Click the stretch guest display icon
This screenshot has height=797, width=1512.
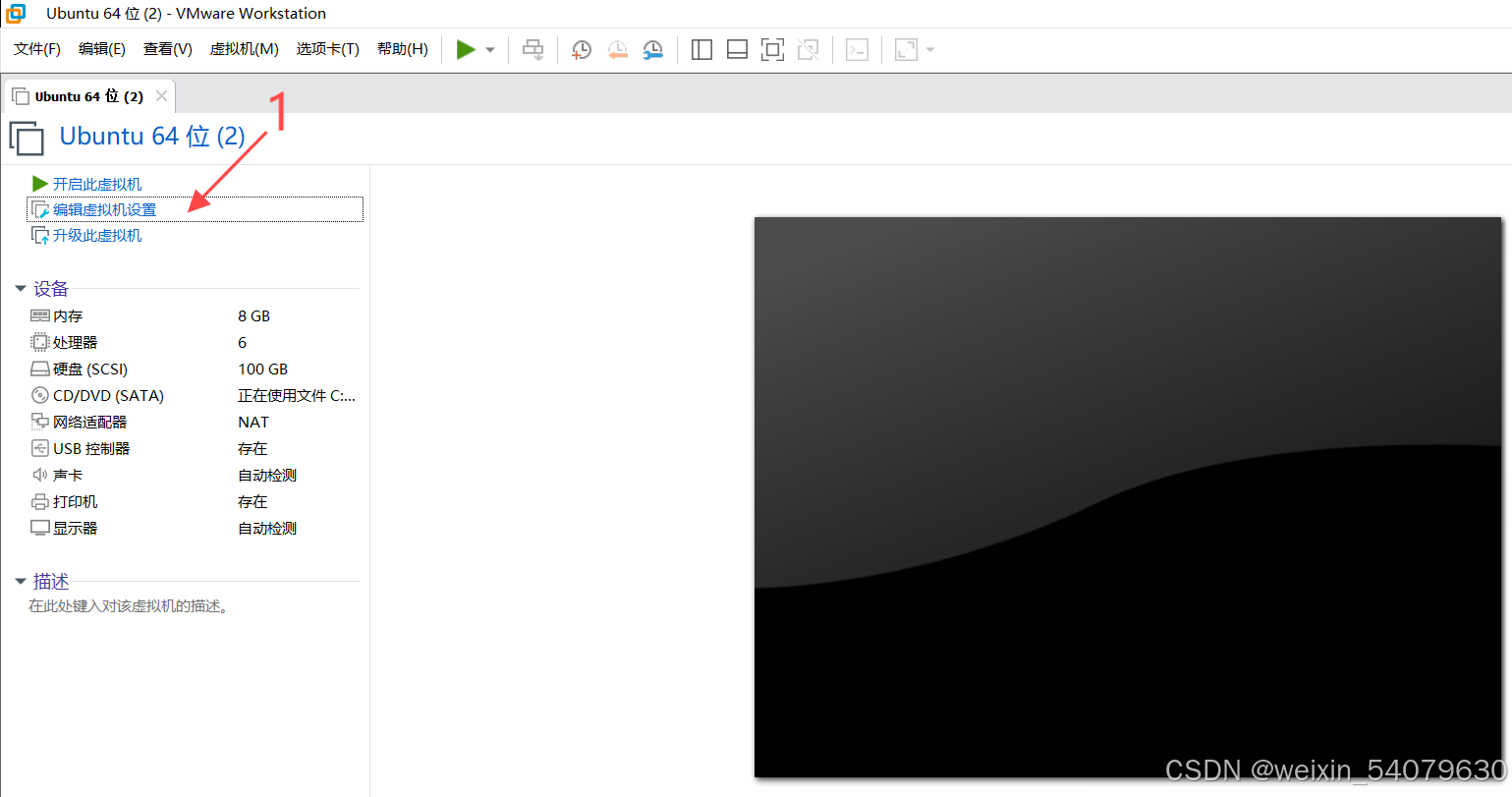(x=906, y=49)
